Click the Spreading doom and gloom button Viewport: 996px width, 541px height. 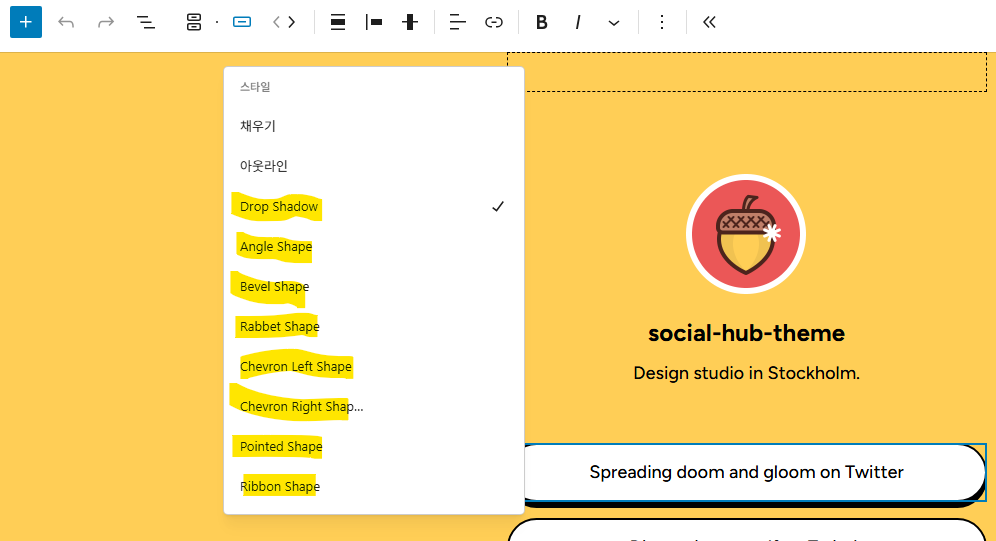pyautogui.click(x=746, y=472)
